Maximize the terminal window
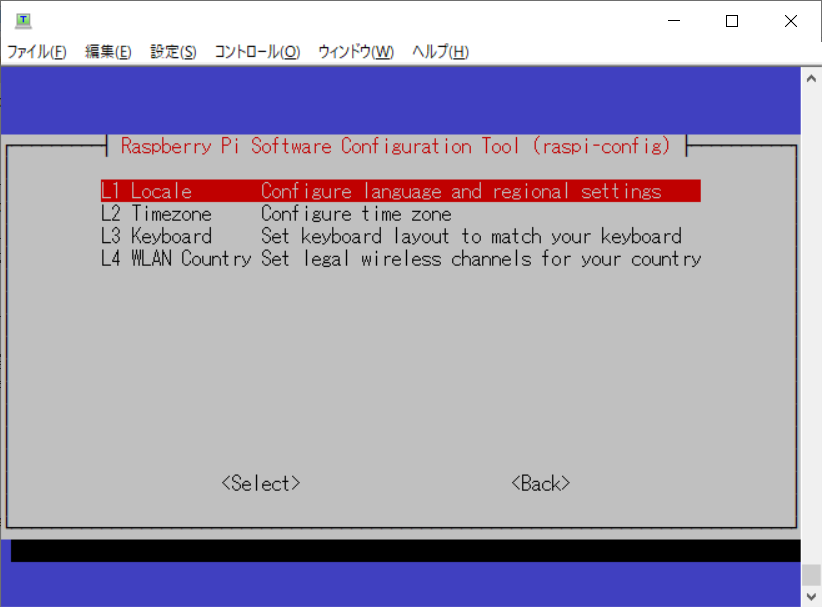This screenshot has width=822, height=607. tap(732, 21)
